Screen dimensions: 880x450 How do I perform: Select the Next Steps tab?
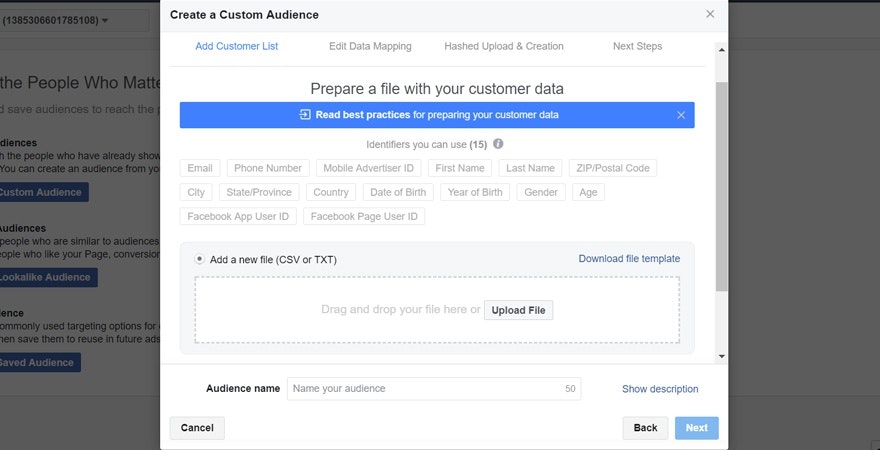tap(637, 46)
